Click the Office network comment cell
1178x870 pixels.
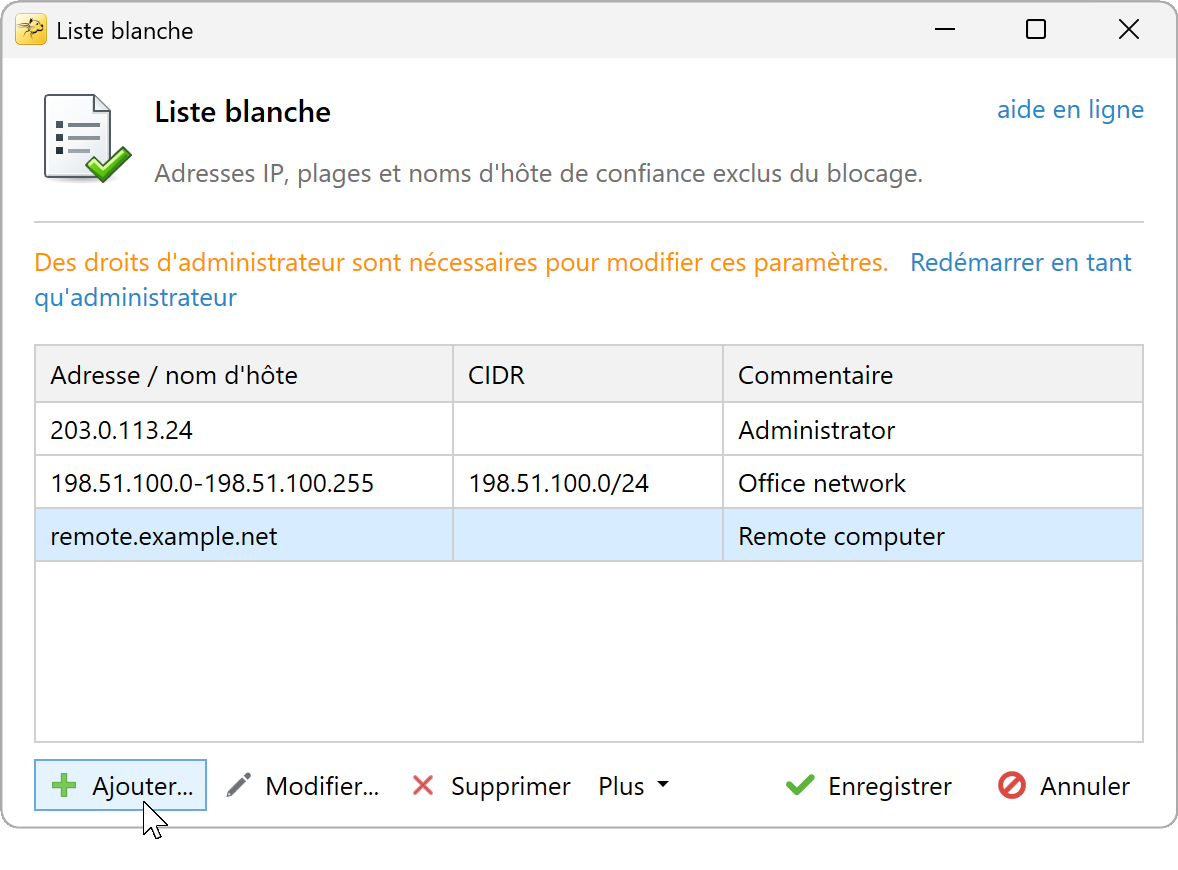[932, 482]
